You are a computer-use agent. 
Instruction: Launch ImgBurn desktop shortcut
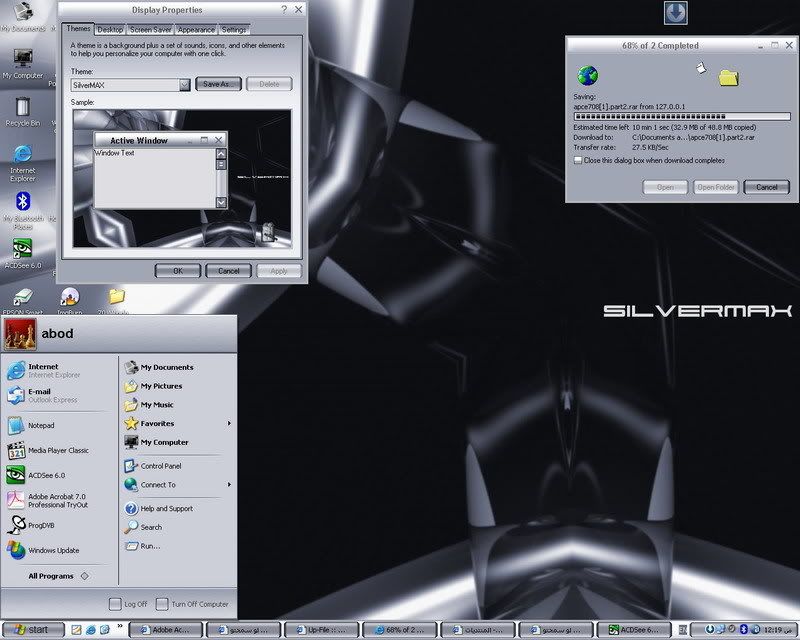[x=70, y=301]
